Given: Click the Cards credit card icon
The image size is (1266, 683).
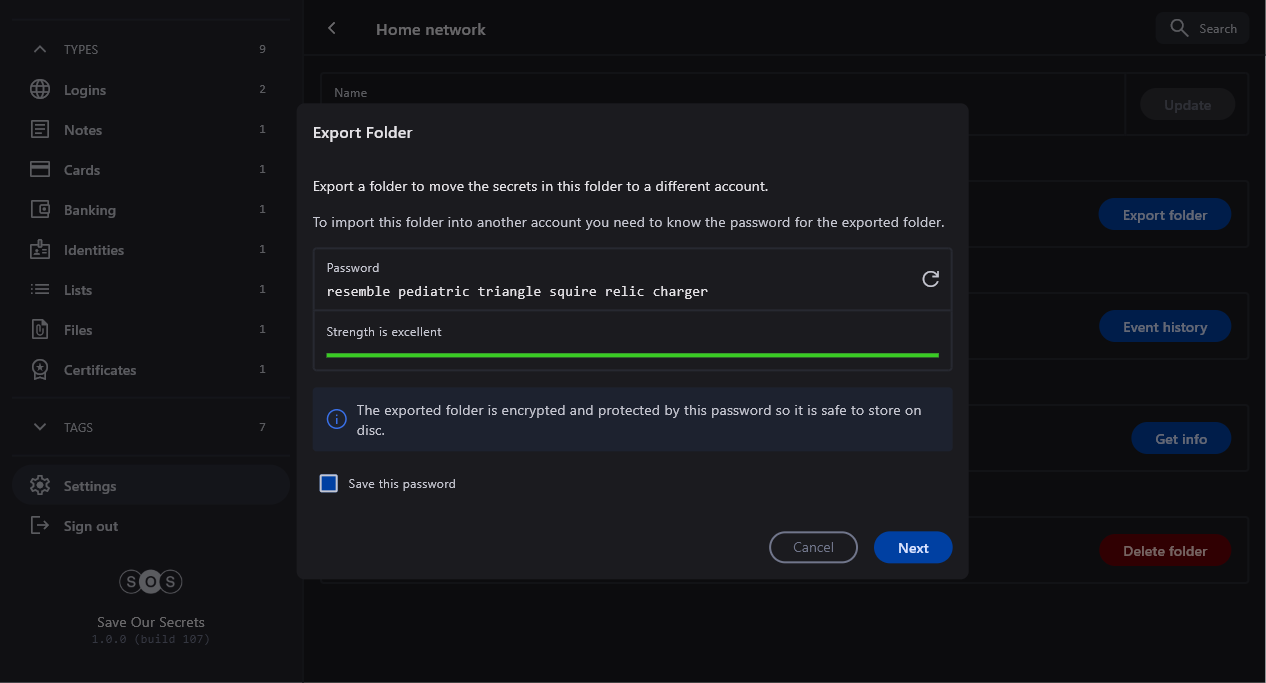Looking at the screenshot, I should 40,170.
